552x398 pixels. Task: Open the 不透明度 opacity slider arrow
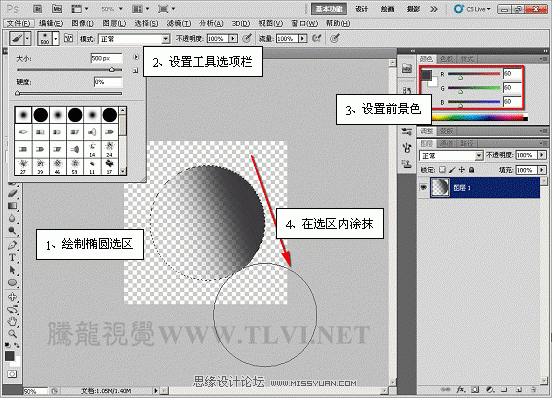click(x=233, y=38)
